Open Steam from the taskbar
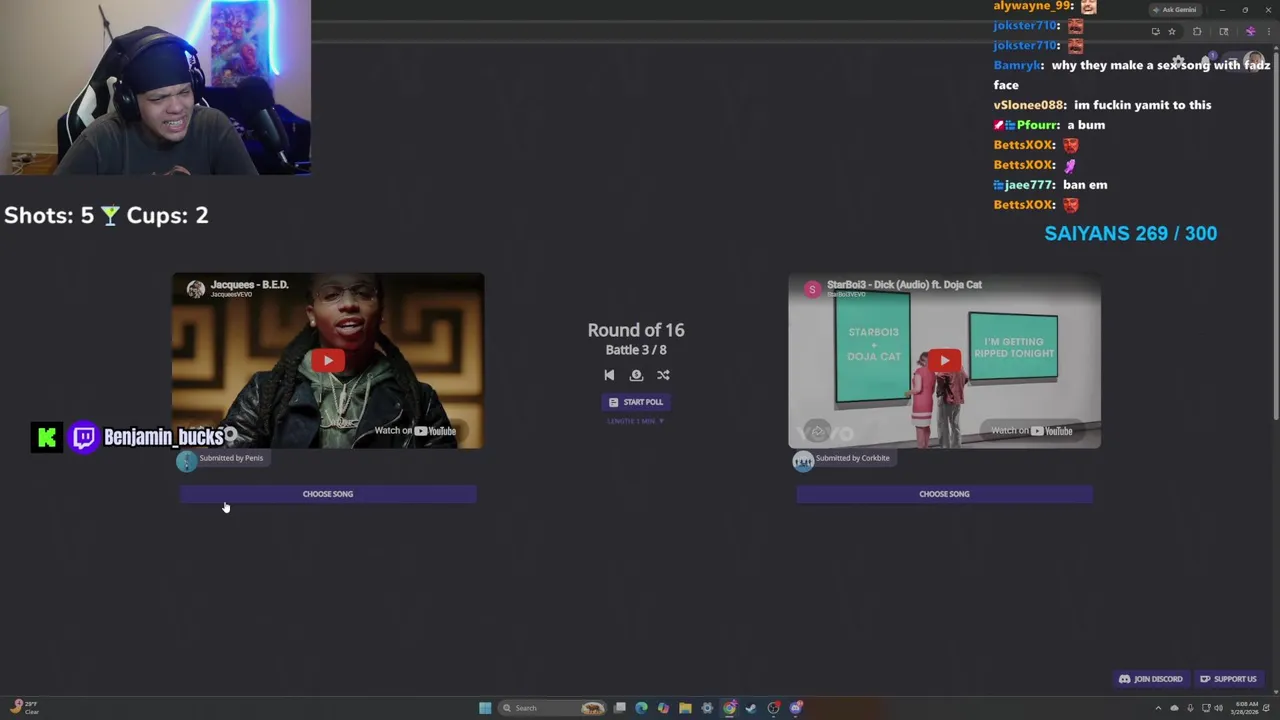 pyautogui.click(x=751, y=708)
